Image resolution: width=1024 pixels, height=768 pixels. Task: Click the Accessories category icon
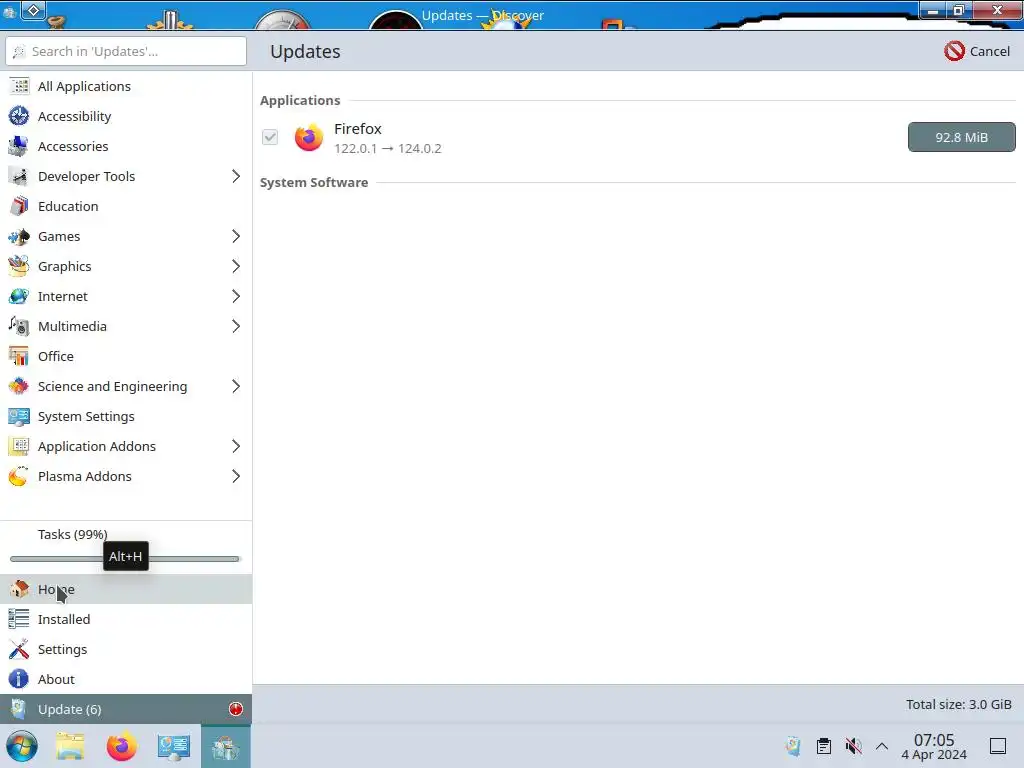click(19, 146)
